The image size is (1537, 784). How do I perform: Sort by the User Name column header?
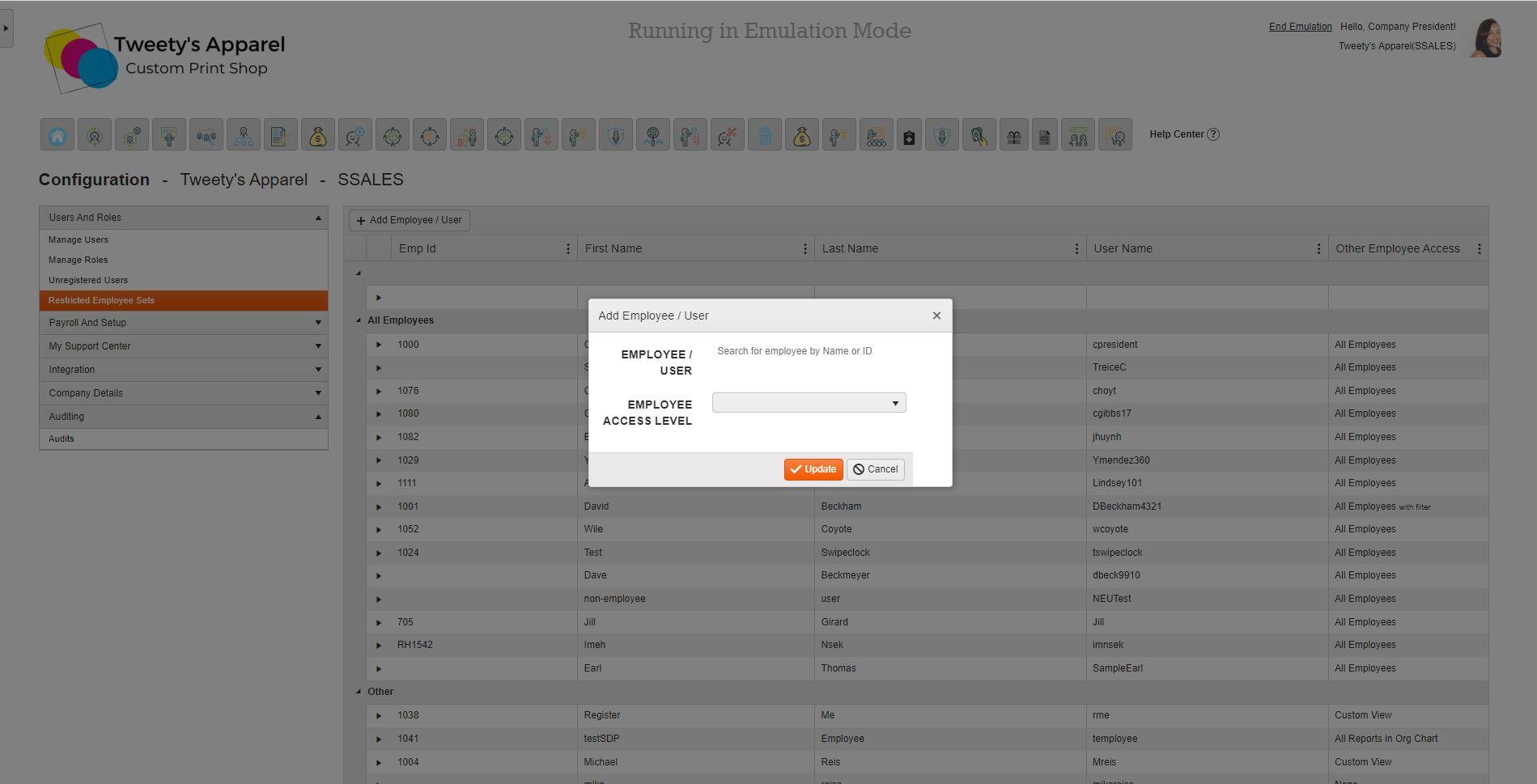(1123, 248)
